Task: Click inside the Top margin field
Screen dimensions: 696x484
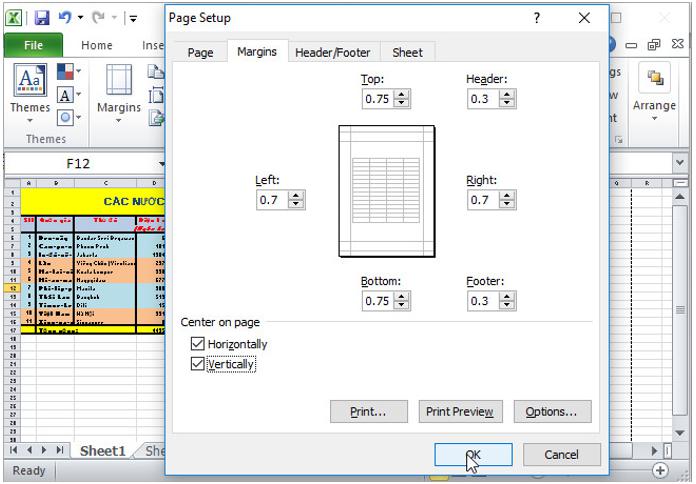Action: (376, 99)
